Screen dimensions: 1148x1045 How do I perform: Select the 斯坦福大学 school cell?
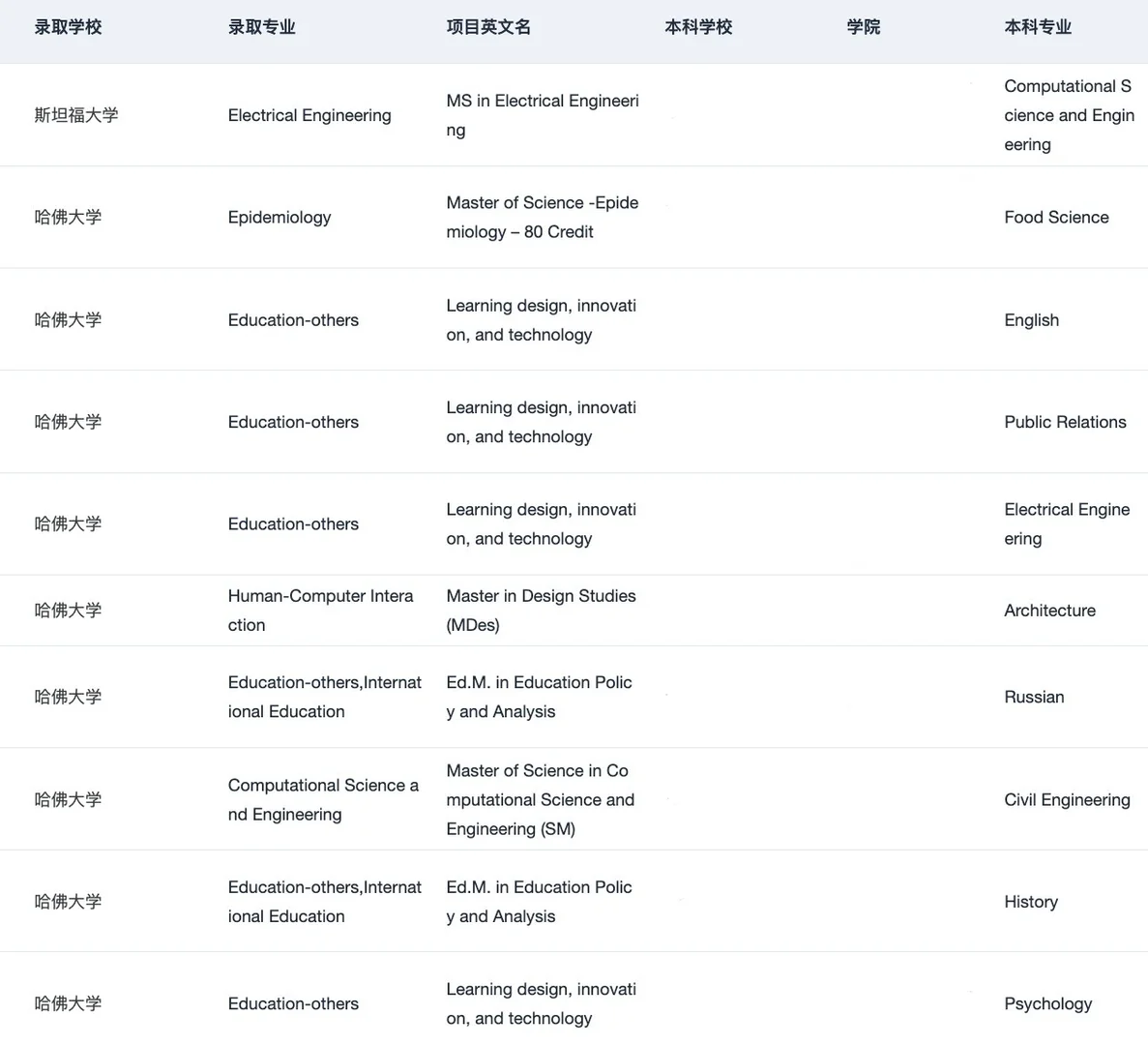tap(76, 115)
